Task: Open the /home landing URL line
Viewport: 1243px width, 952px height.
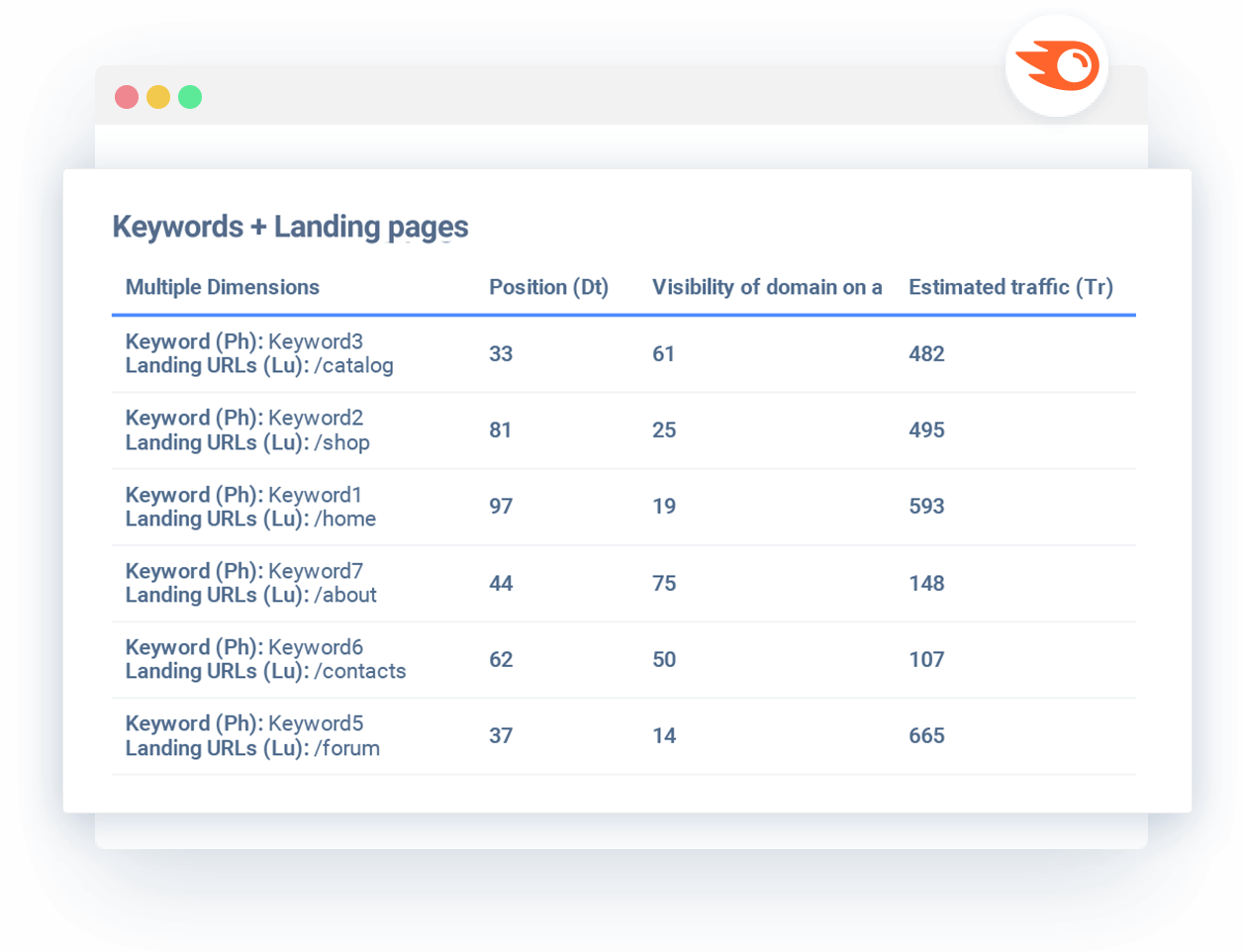Action: [x=250, y=519]
